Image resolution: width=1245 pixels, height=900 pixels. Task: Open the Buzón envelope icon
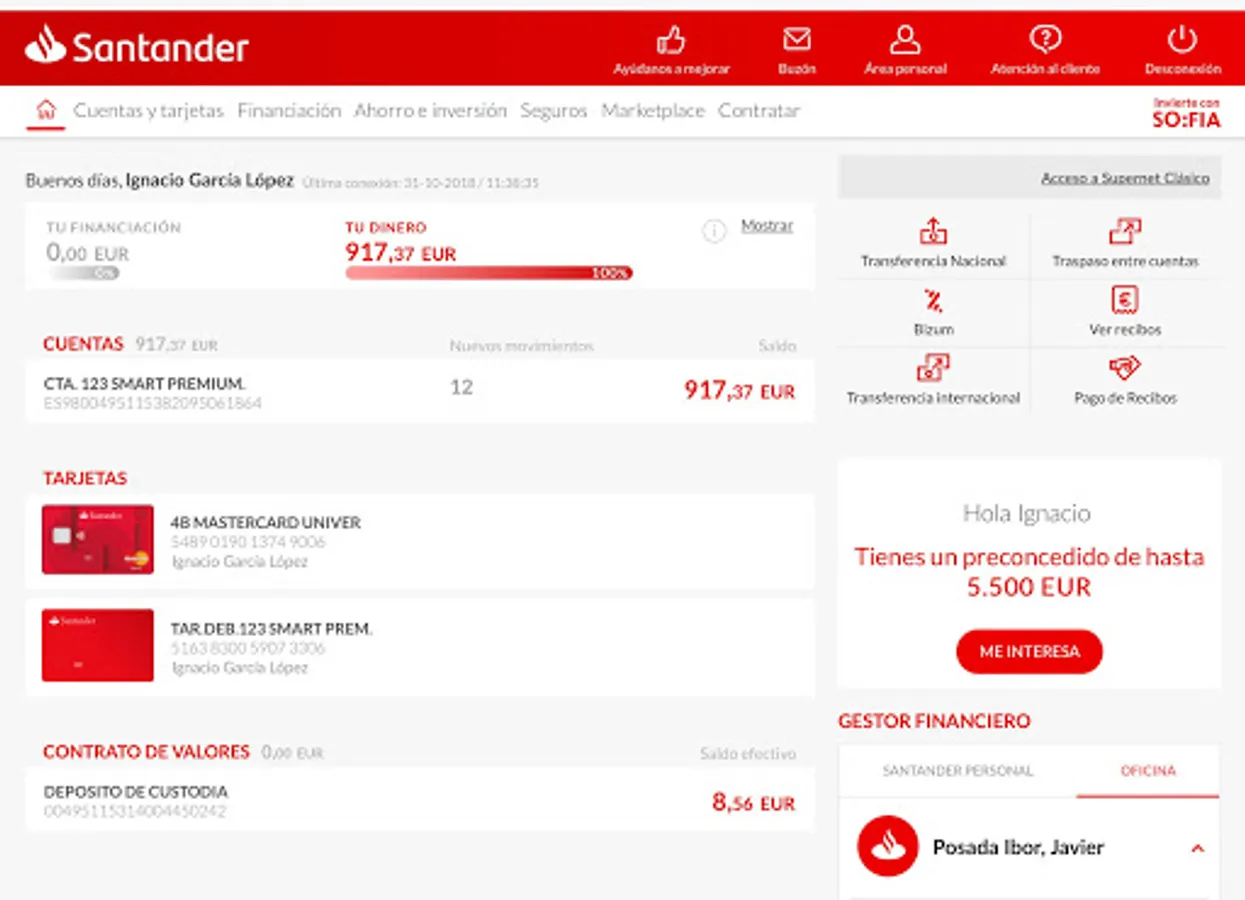[x=797, y=39]
